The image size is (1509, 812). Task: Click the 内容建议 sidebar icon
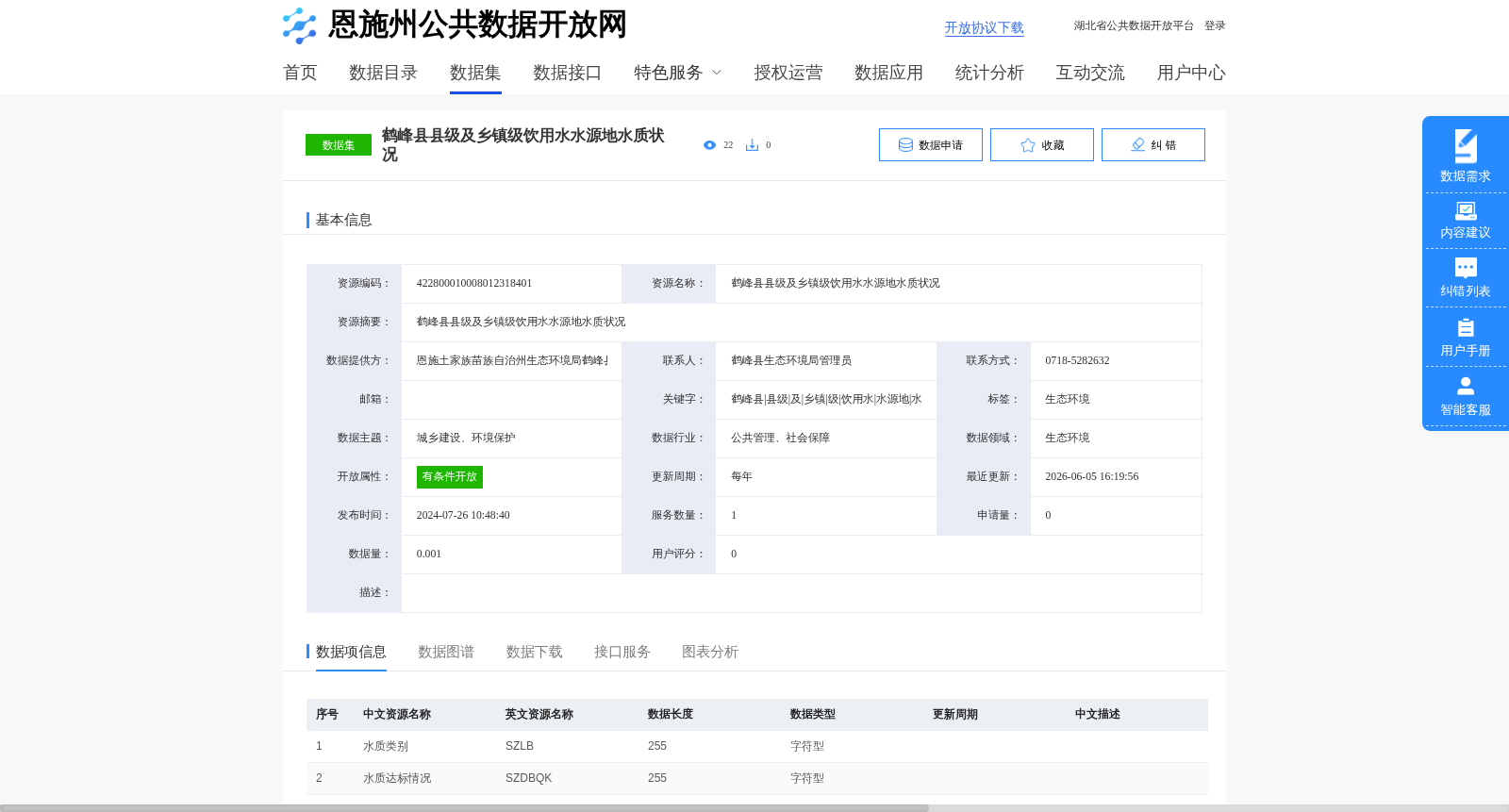[x=1466, y=210]
